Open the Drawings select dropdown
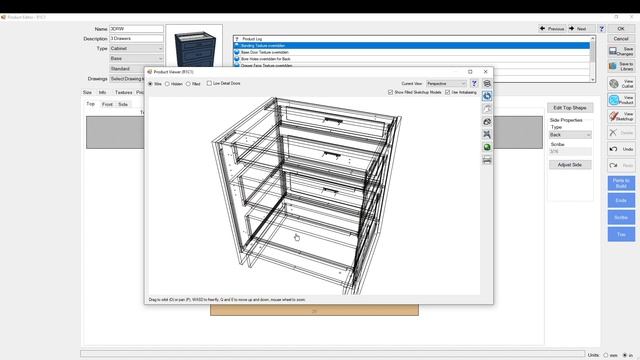Image resolution: width=640 pixels, height=360 pixels. click(x=127, y=79)
